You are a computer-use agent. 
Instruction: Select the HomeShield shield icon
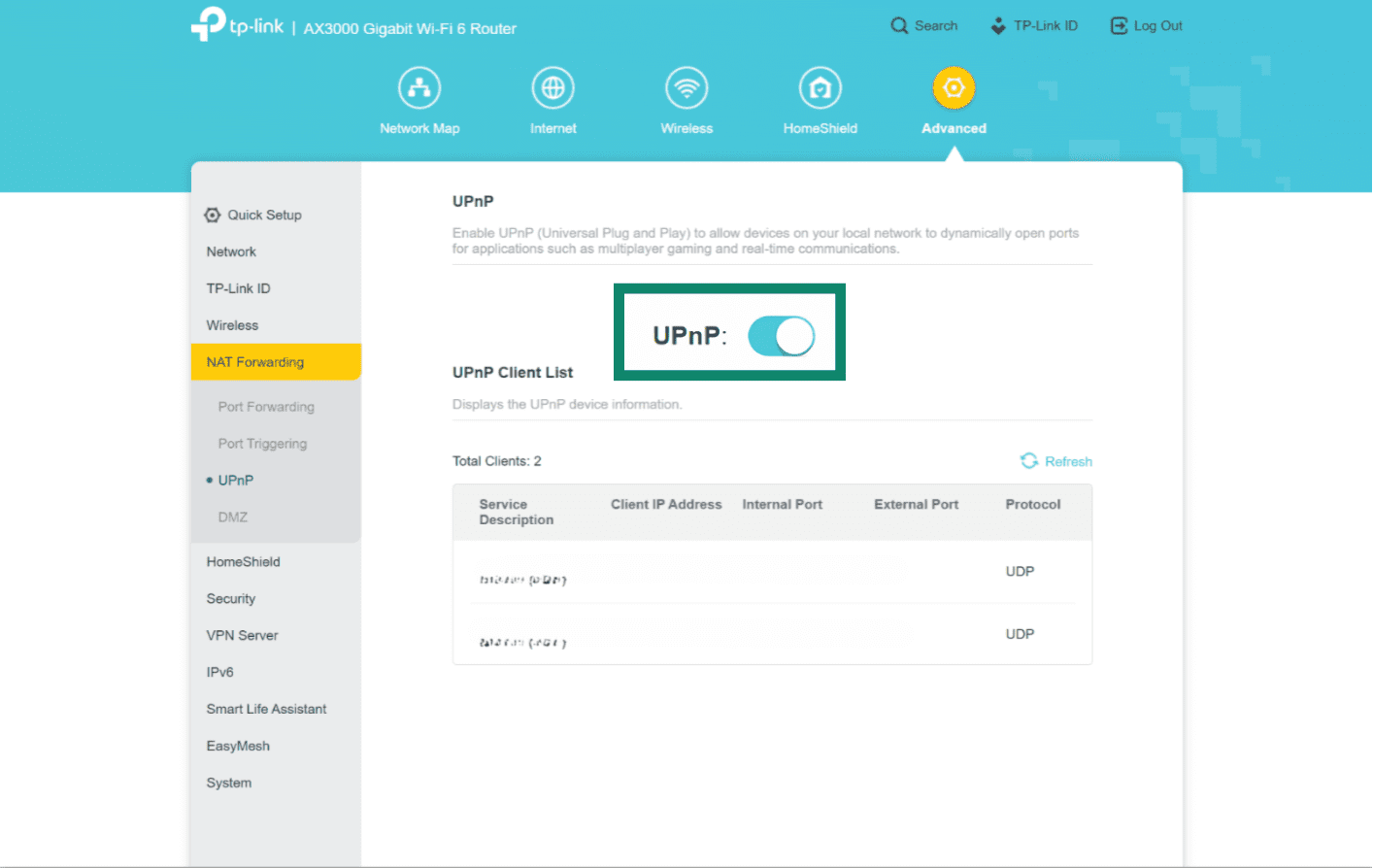click(820, 86)
